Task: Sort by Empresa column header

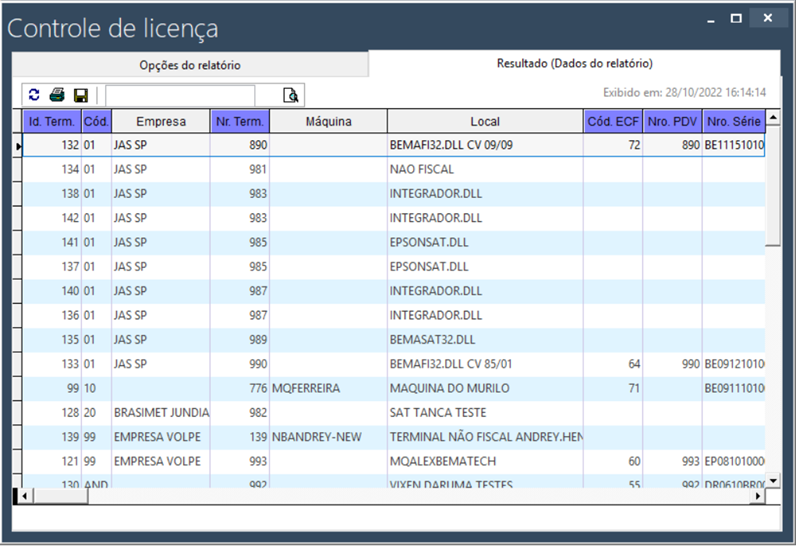Action: (161, 122)
